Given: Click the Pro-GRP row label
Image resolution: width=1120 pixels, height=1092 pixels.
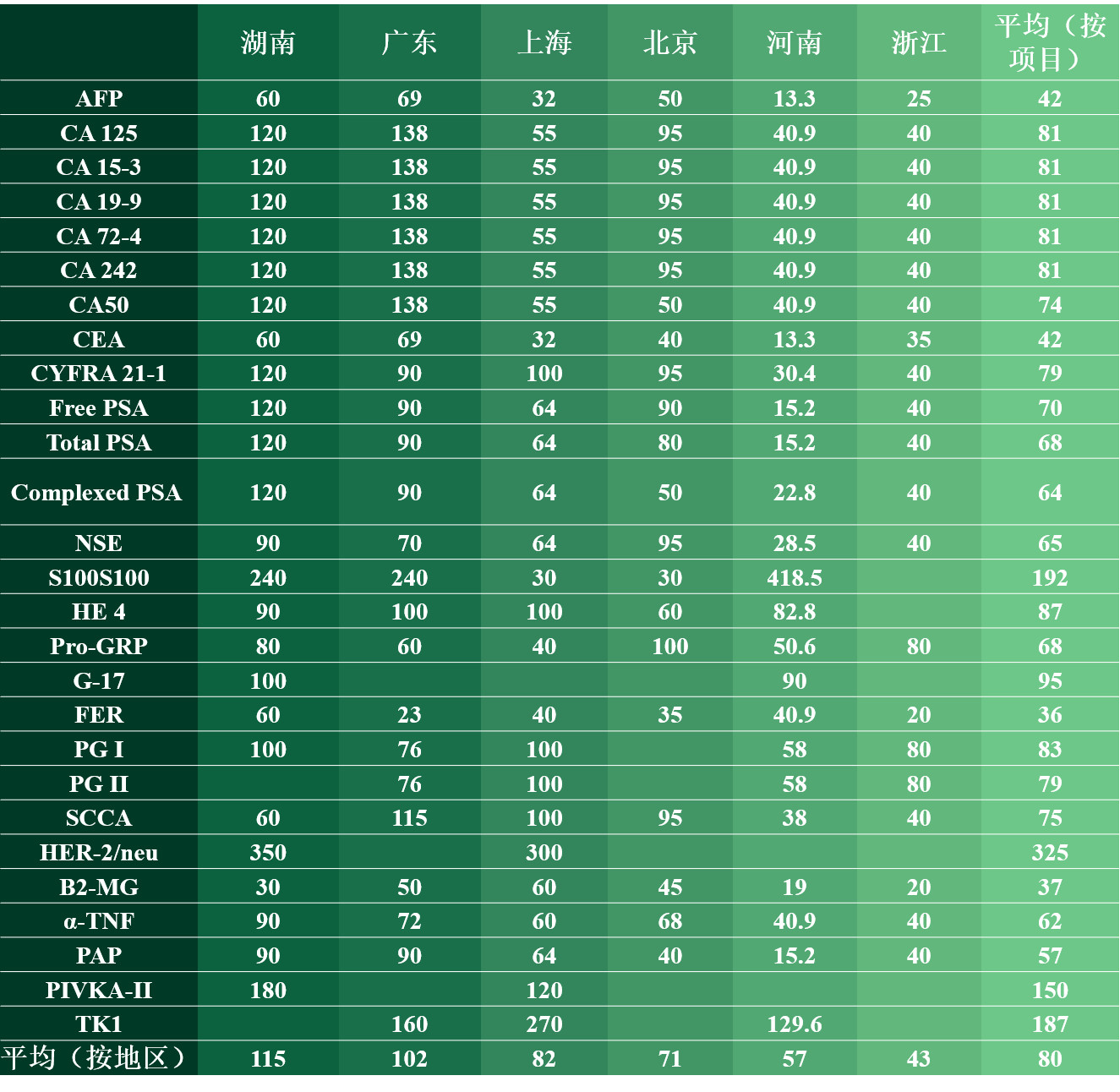Looking at the screenshot, I should pos(99,647).
